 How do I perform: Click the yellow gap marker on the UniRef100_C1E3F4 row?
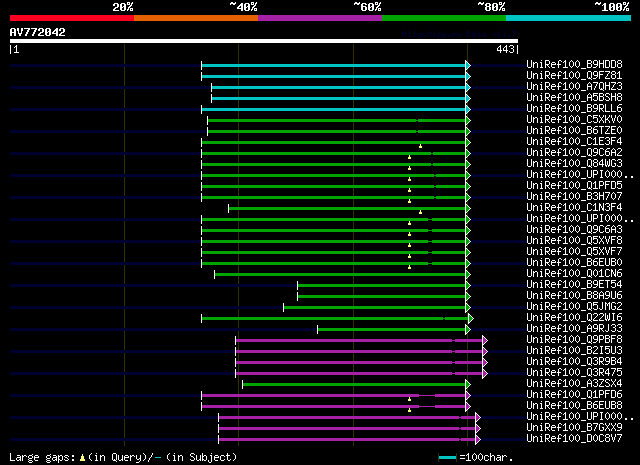coord(420,146)
